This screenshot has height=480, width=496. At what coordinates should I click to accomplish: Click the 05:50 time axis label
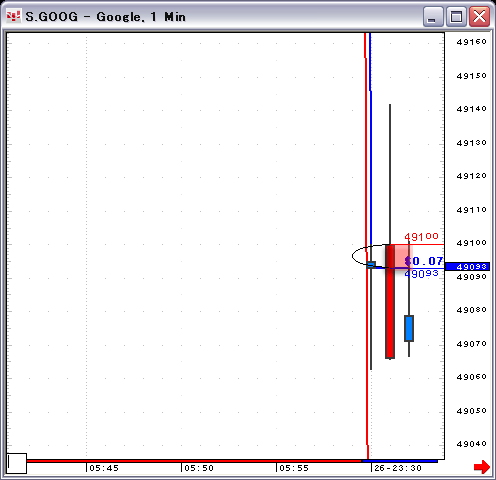click(199, 468)
